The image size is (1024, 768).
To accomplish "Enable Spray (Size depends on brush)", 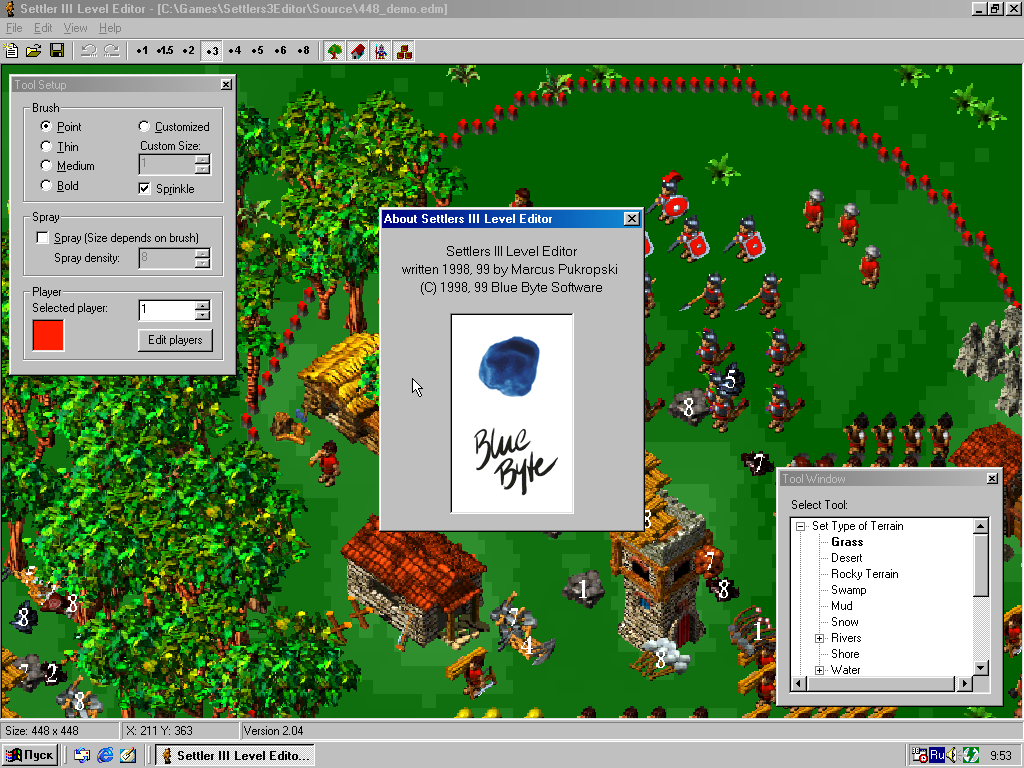I will (42, 238).
